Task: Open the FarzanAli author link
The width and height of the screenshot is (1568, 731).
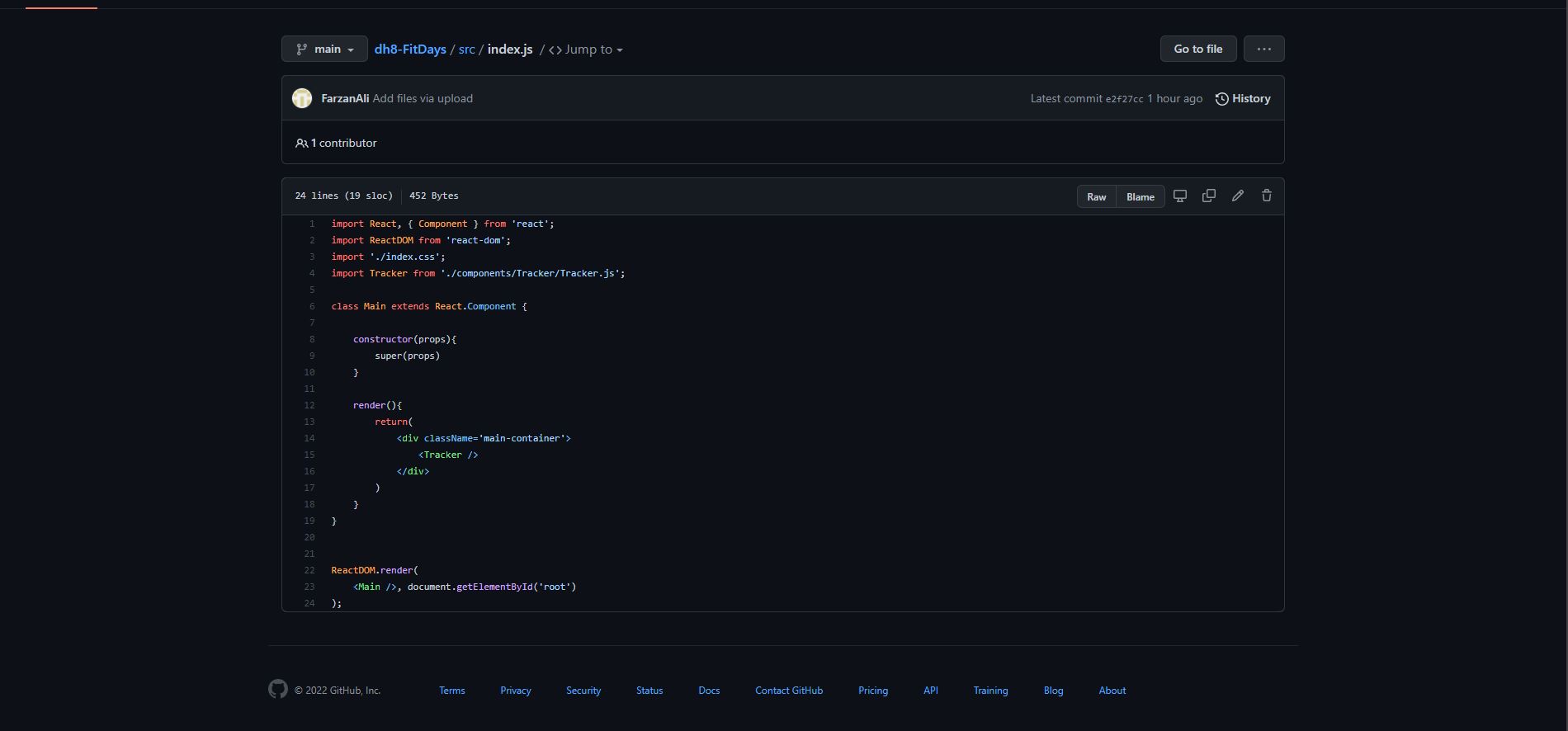Action: [x=345, y=98]
